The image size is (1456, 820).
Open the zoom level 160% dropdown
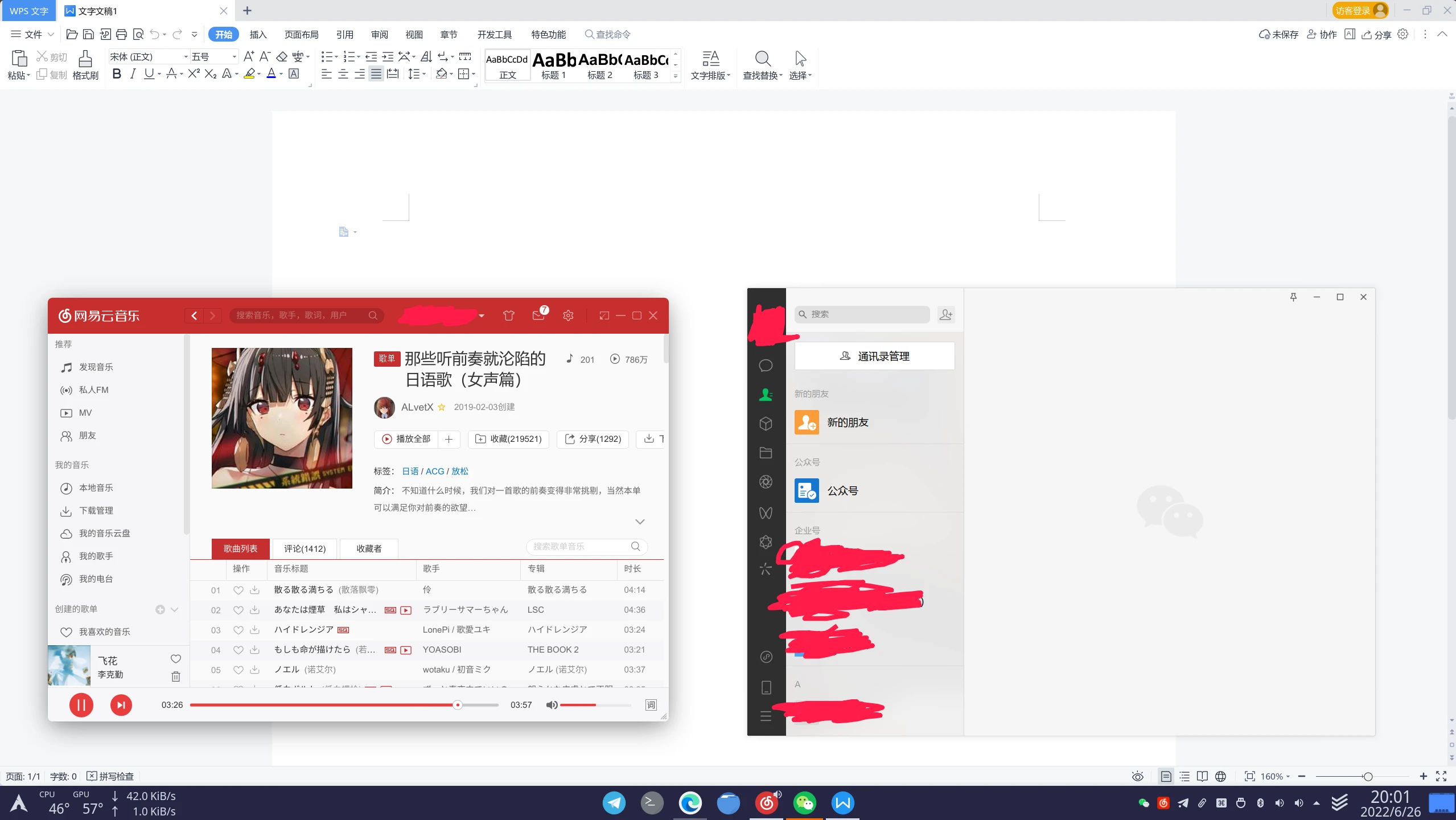(x=1276, y=777)
